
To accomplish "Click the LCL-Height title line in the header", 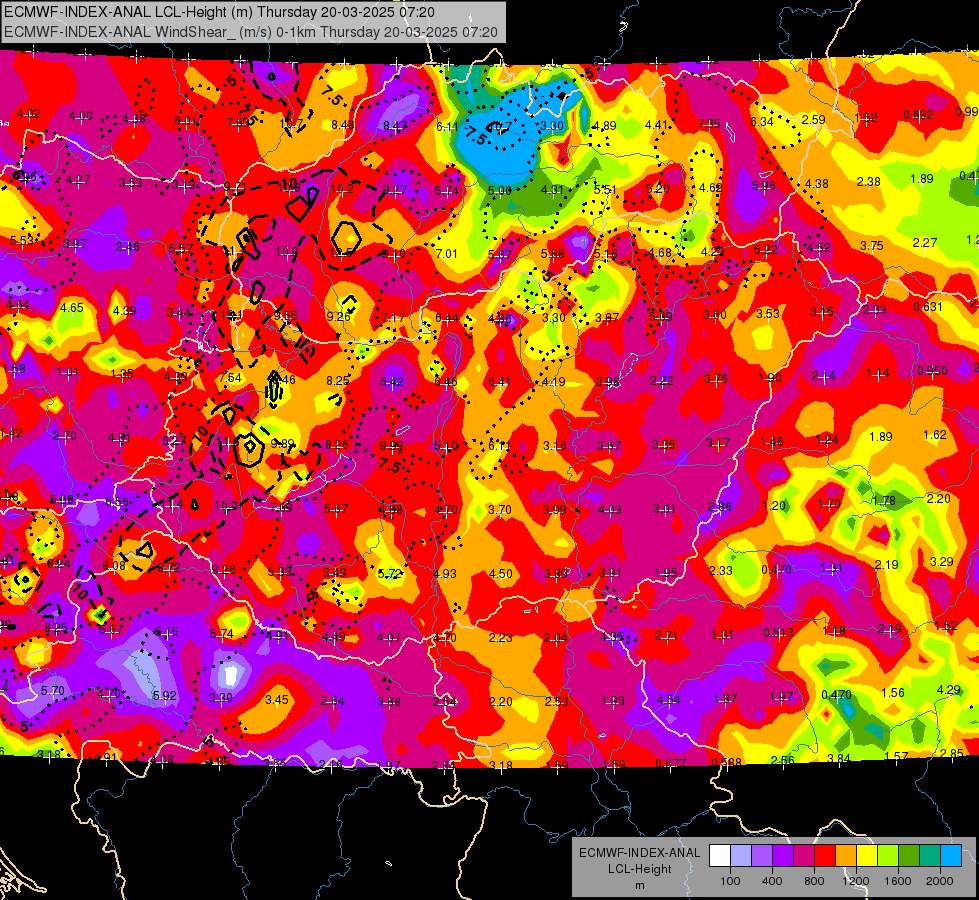I will point(219,12).
